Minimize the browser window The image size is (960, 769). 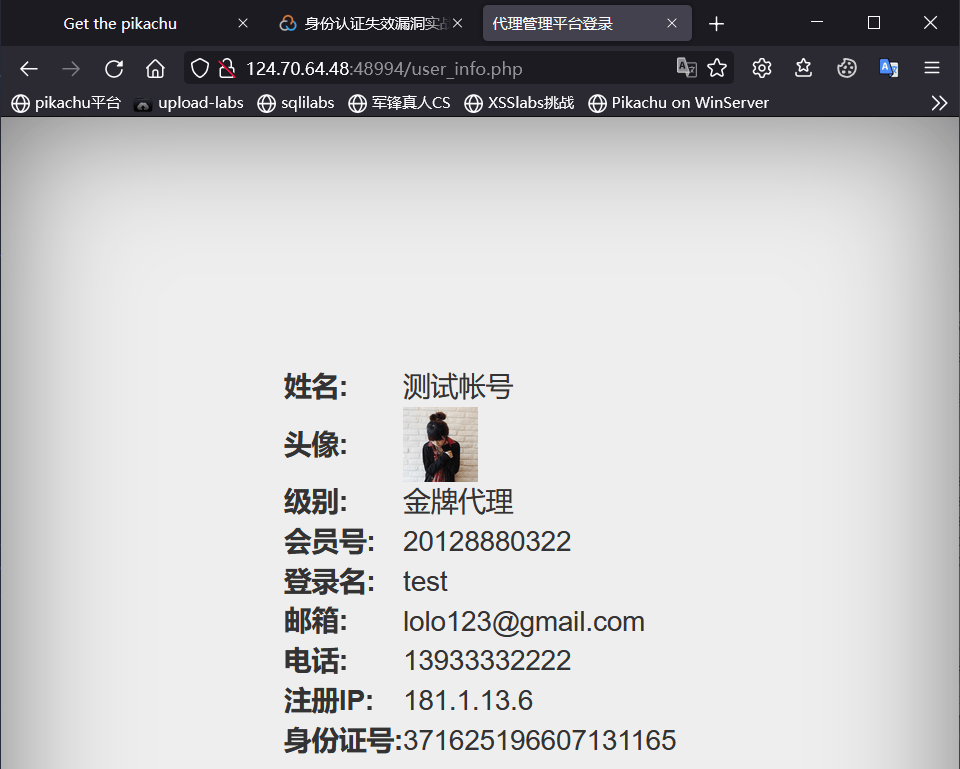pyautogui.click(x=817, y=22)
